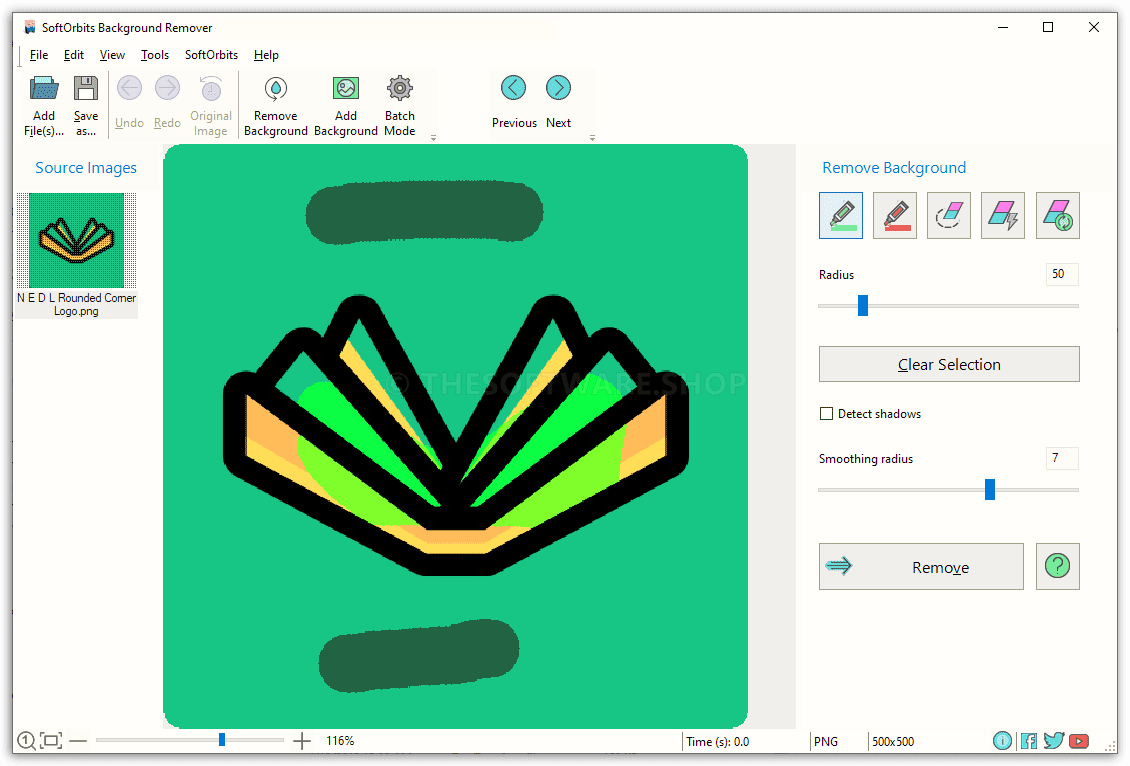The width and height of the screenshot is (1130, 766).
Task: Expand the first toolbar overflow arrow
Action: [x=434, y=138]
